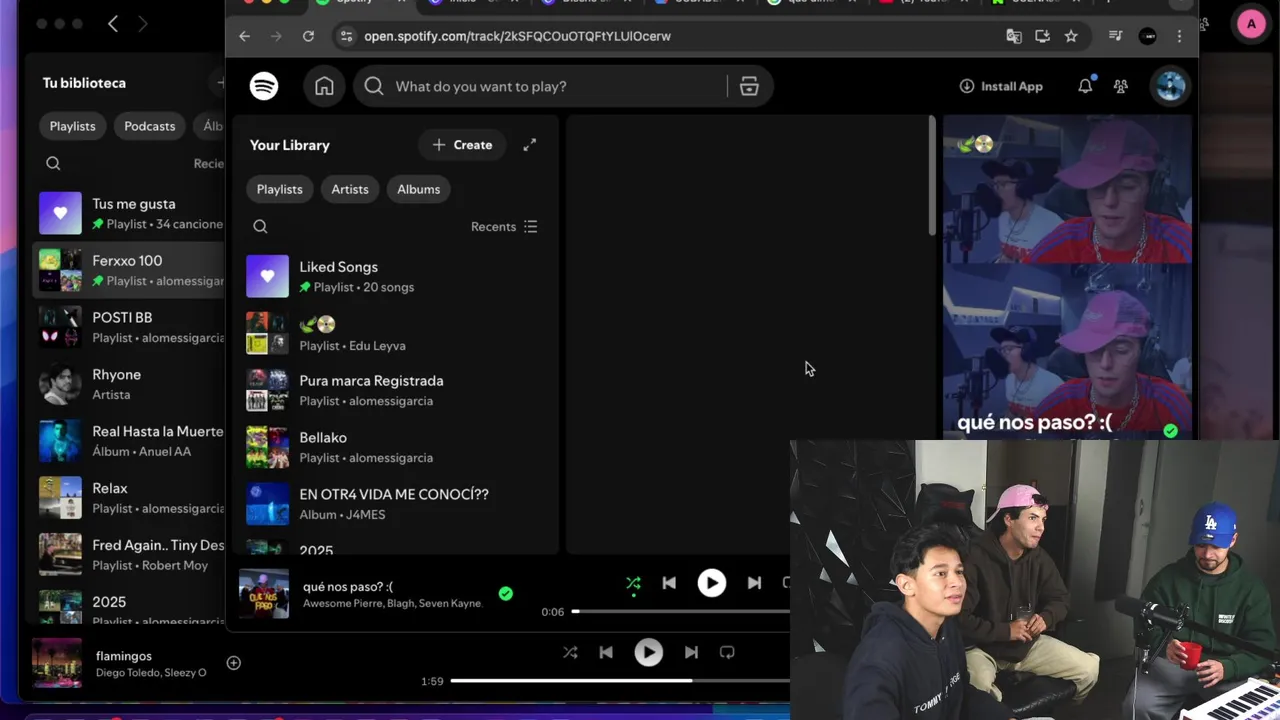Play the track in web player
This screenshot has width=1280, height=720.
(711, 583)
